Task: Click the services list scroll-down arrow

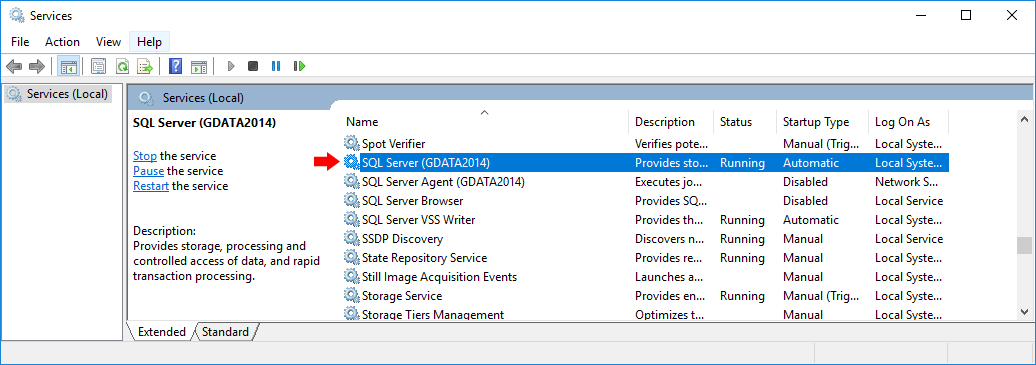Action: (x=1024, y=311)
